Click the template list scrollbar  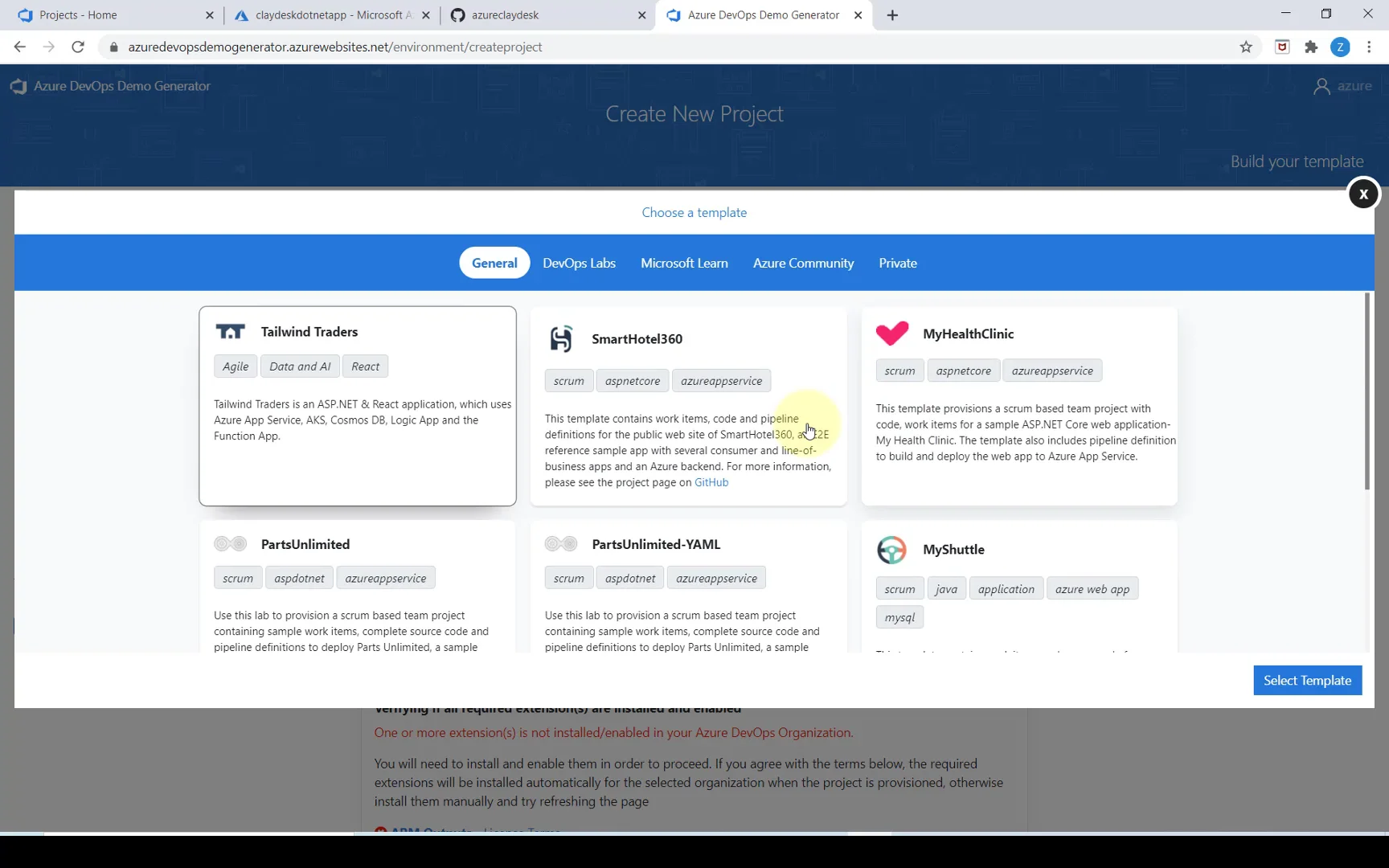[x=1366, y=394]
